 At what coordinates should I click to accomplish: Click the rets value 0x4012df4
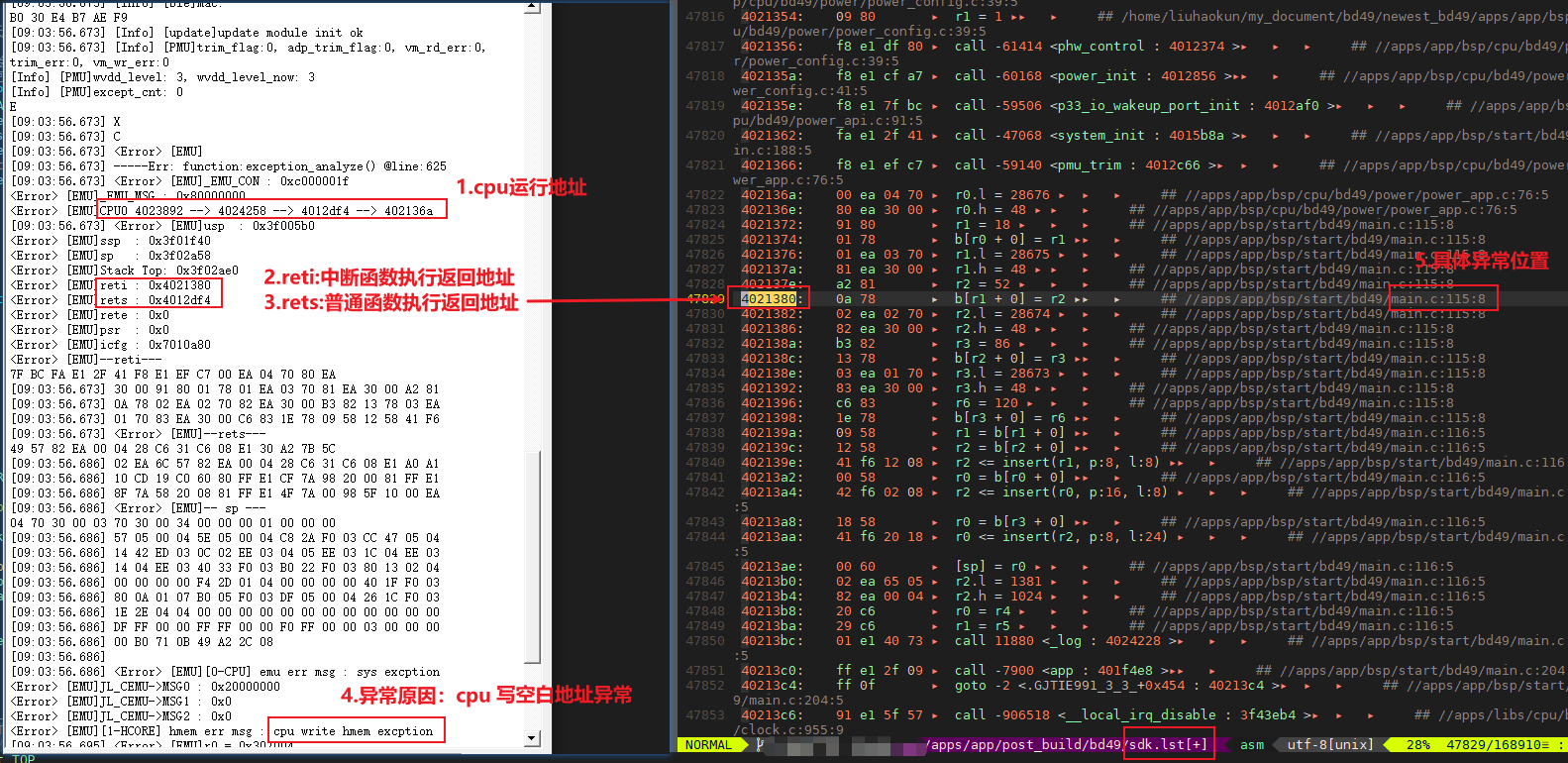tap(179, 299)
